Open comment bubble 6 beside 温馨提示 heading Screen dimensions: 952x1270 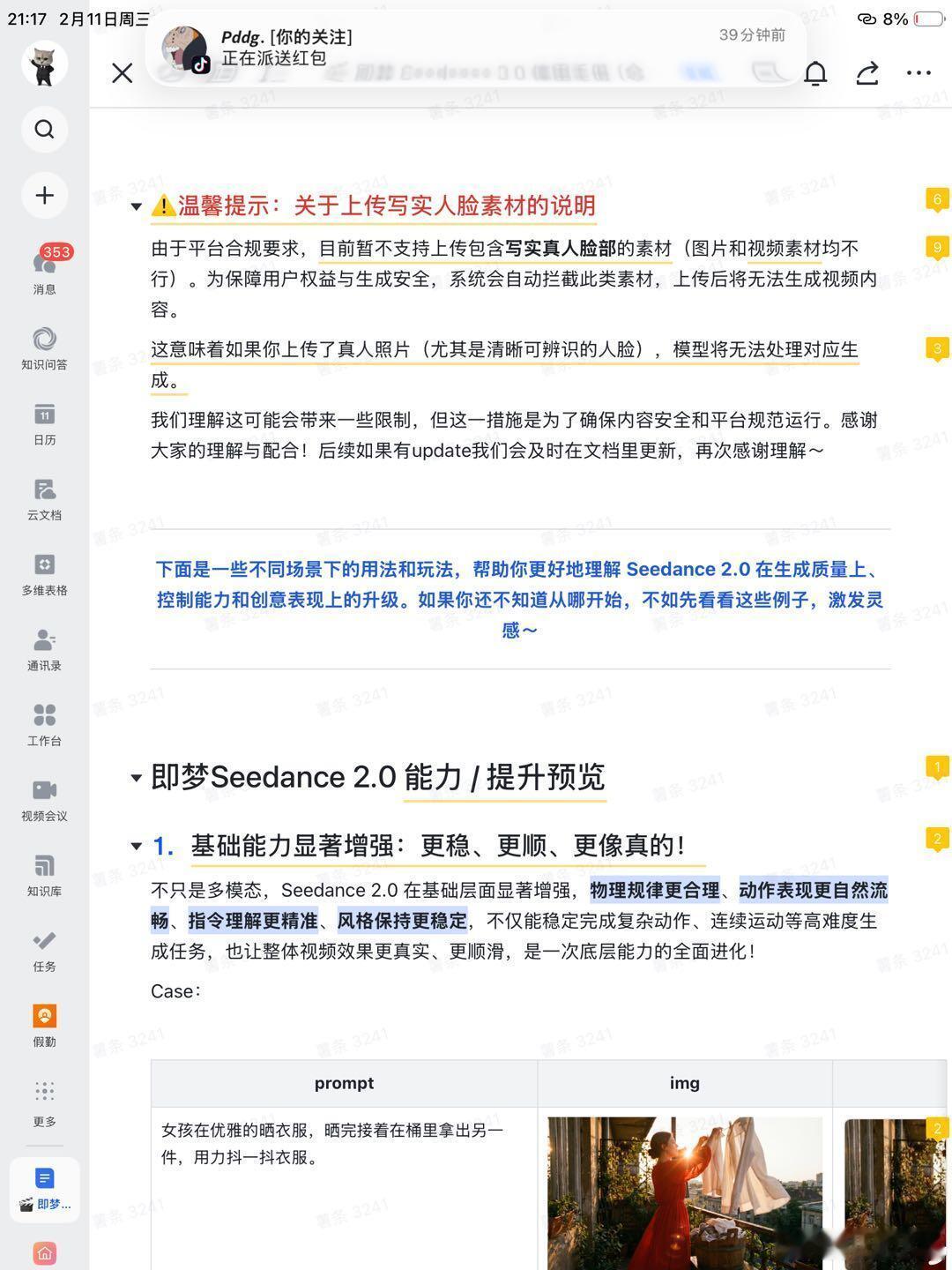(937, 200)
